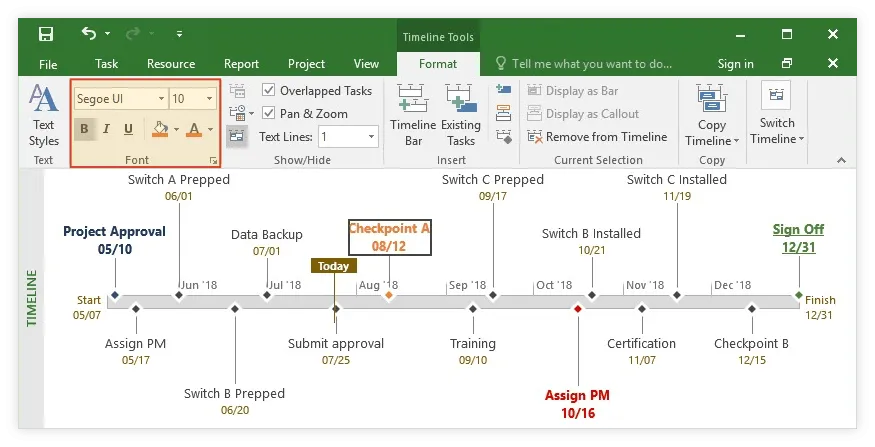
Task: Click Sign in link
Action: point(735,64)
